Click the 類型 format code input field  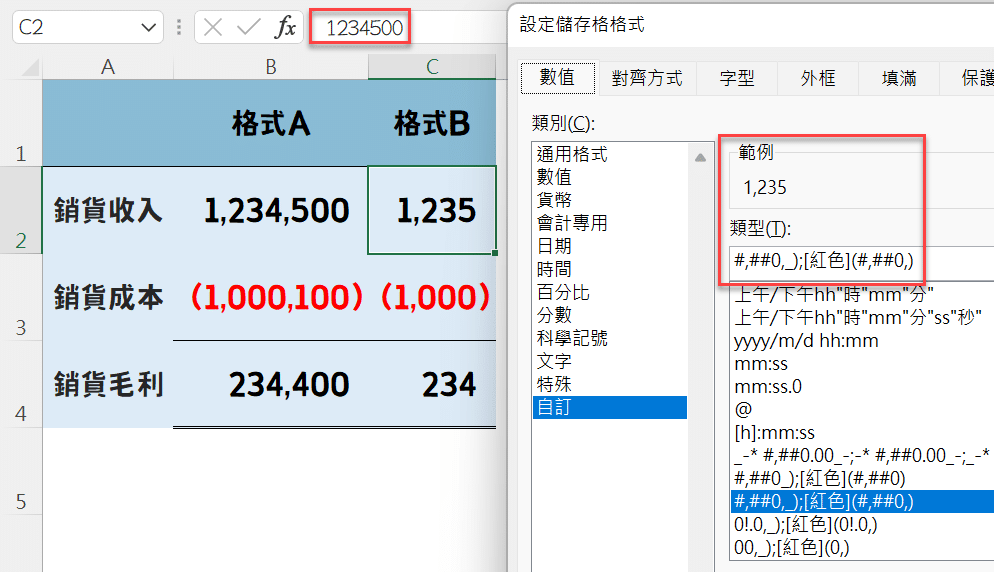862,261
